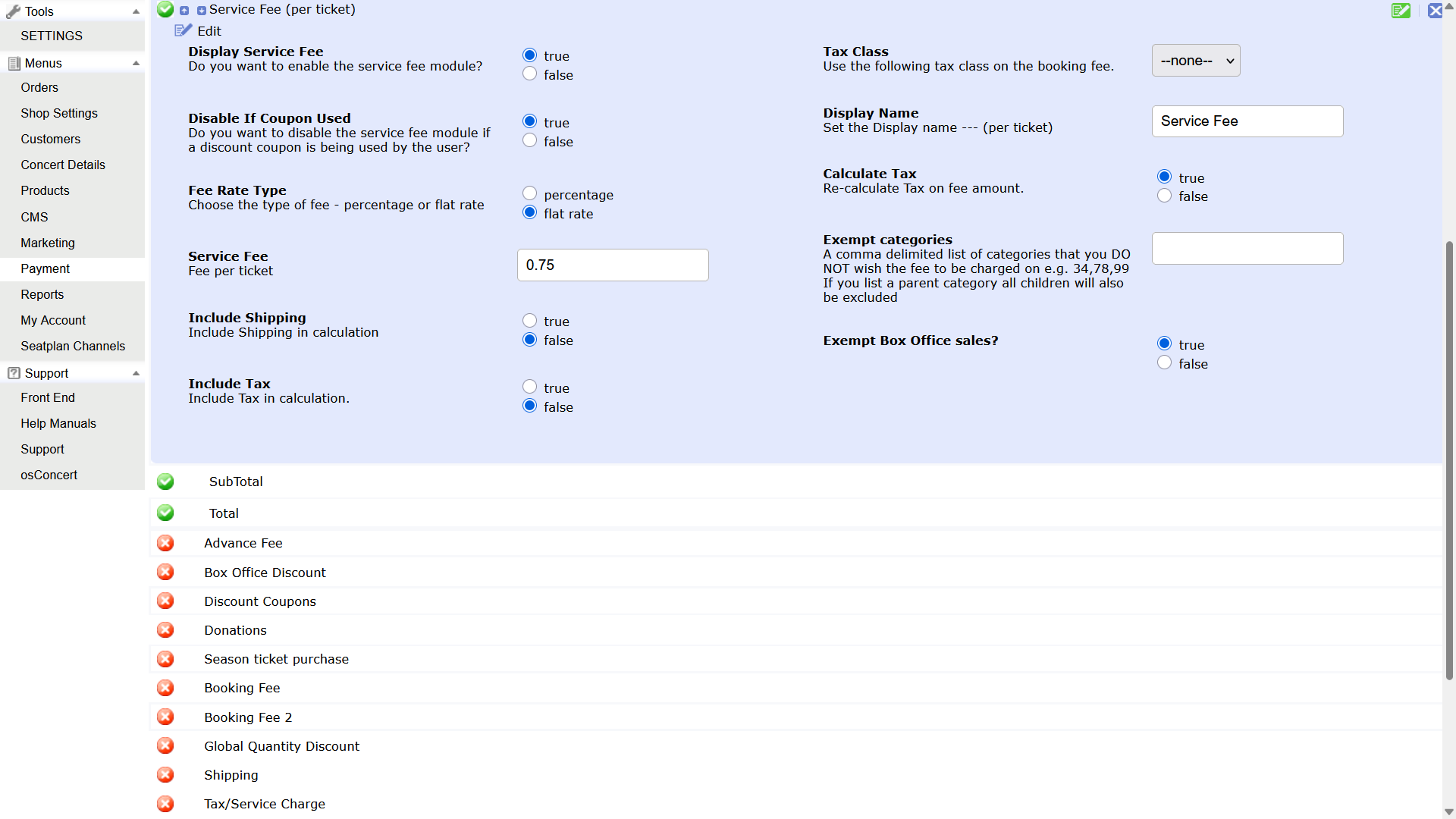Click red X icon next to Global Quantity Discount
The height and width of the screenshot is (819, 1456).
point(165,746)
